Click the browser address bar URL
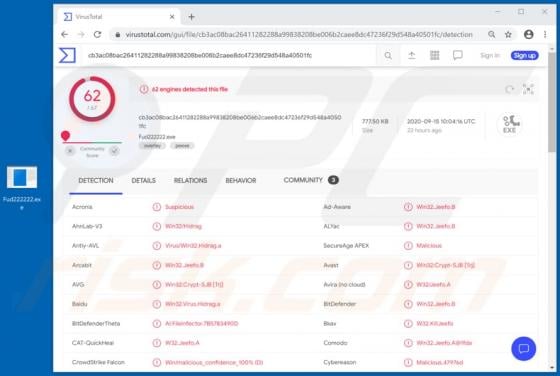Viewport: 560px width, 376px height. click(x=299, y=35)
